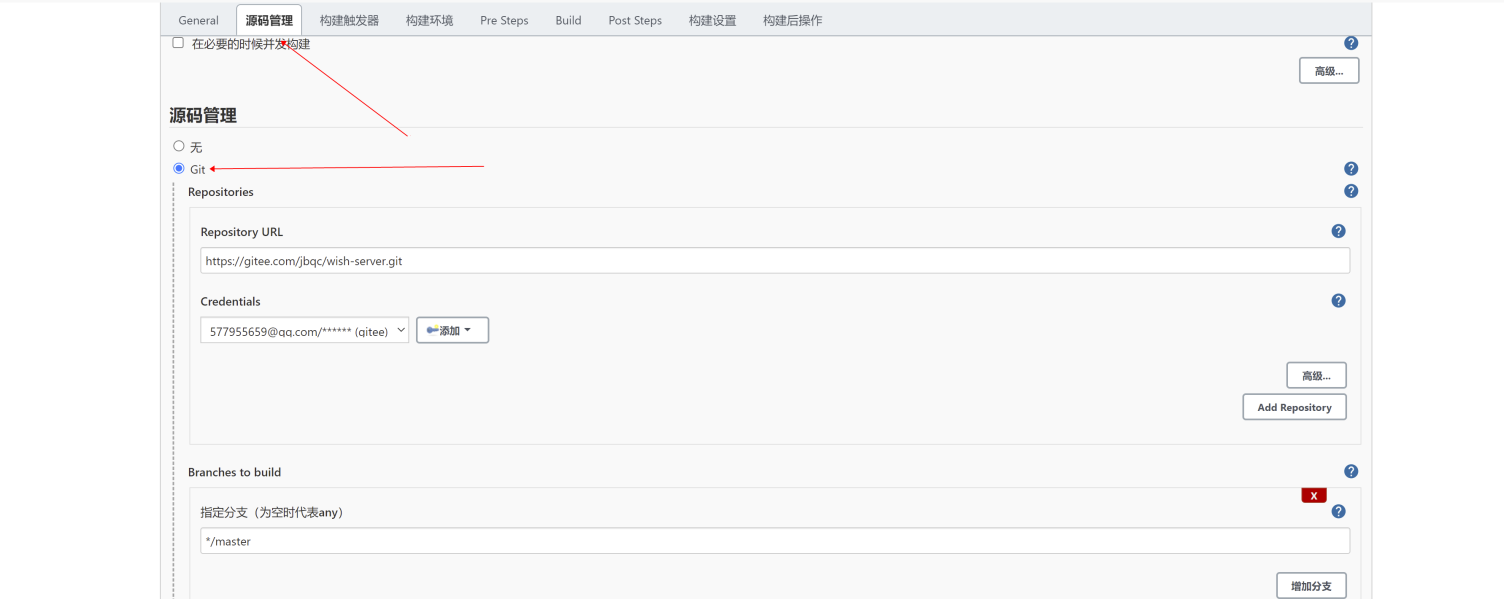Click into the Repository URL field
1504x599 pixels.
(x=774, y=261)
